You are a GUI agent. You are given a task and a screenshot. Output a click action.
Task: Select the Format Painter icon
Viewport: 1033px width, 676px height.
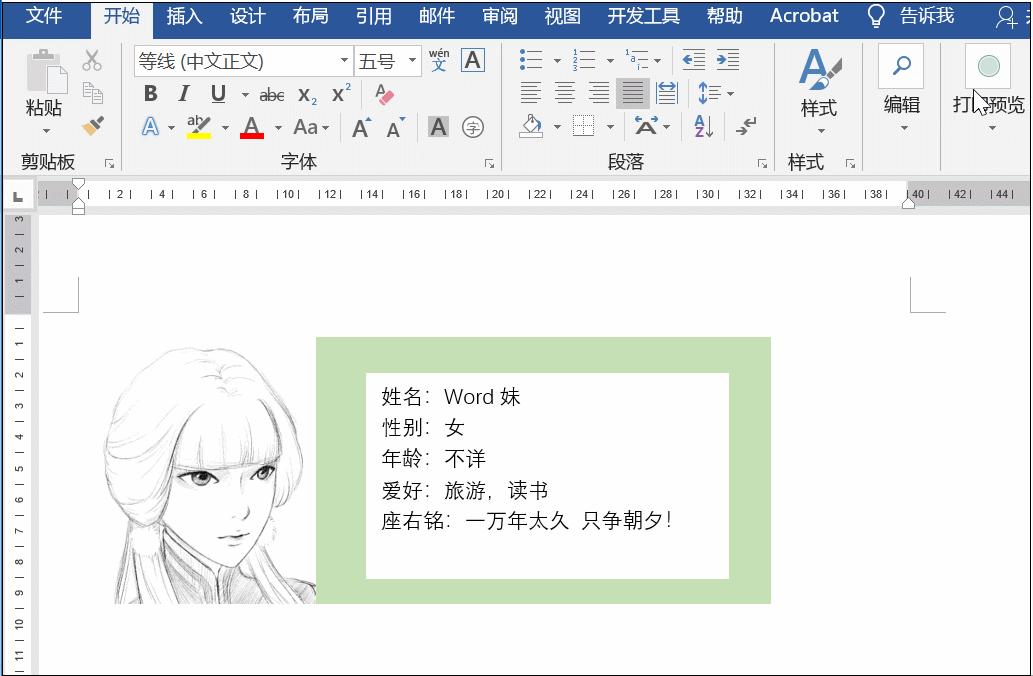point(93,124)
